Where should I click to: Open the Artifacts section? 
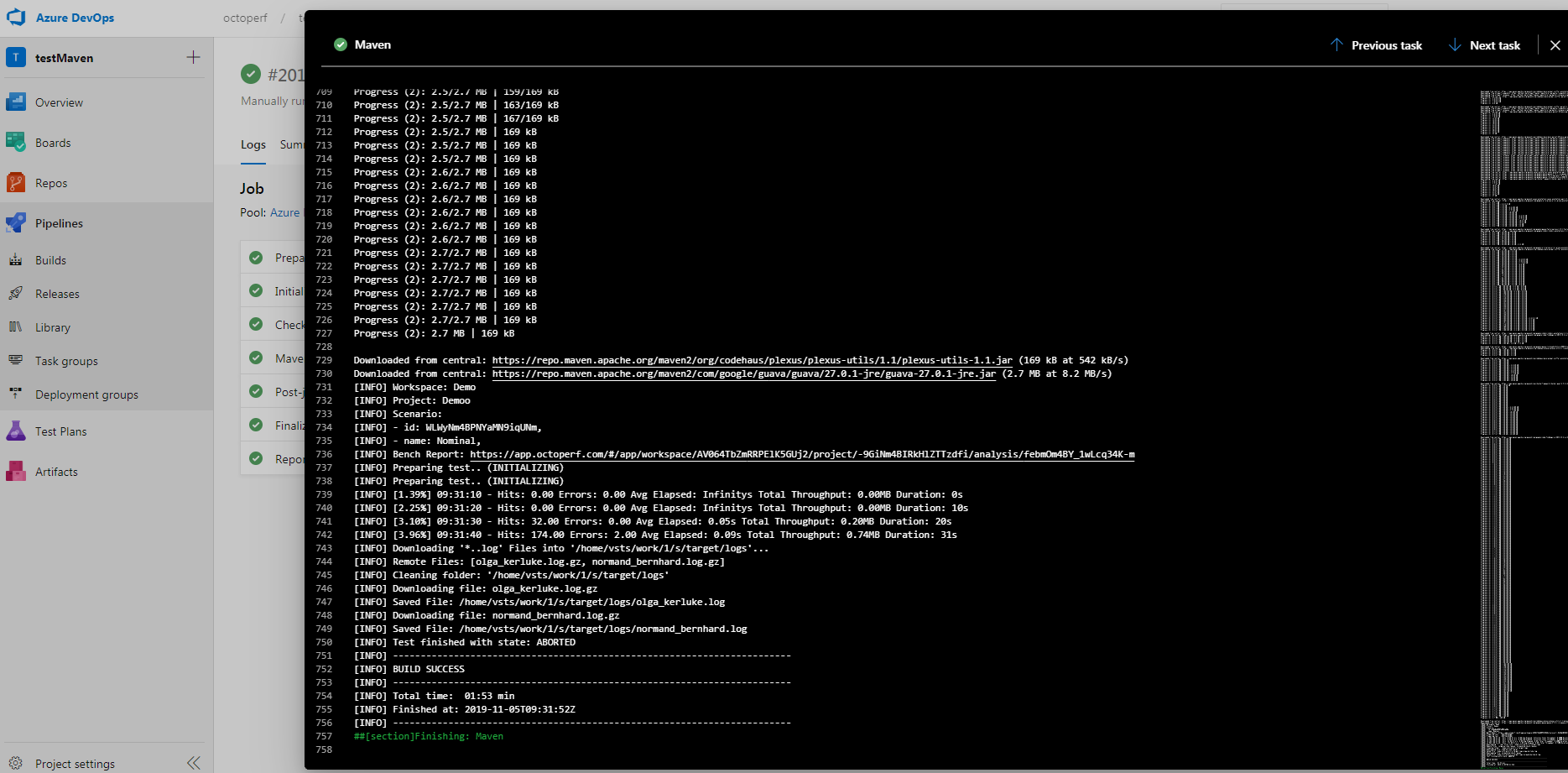(56, 471)
